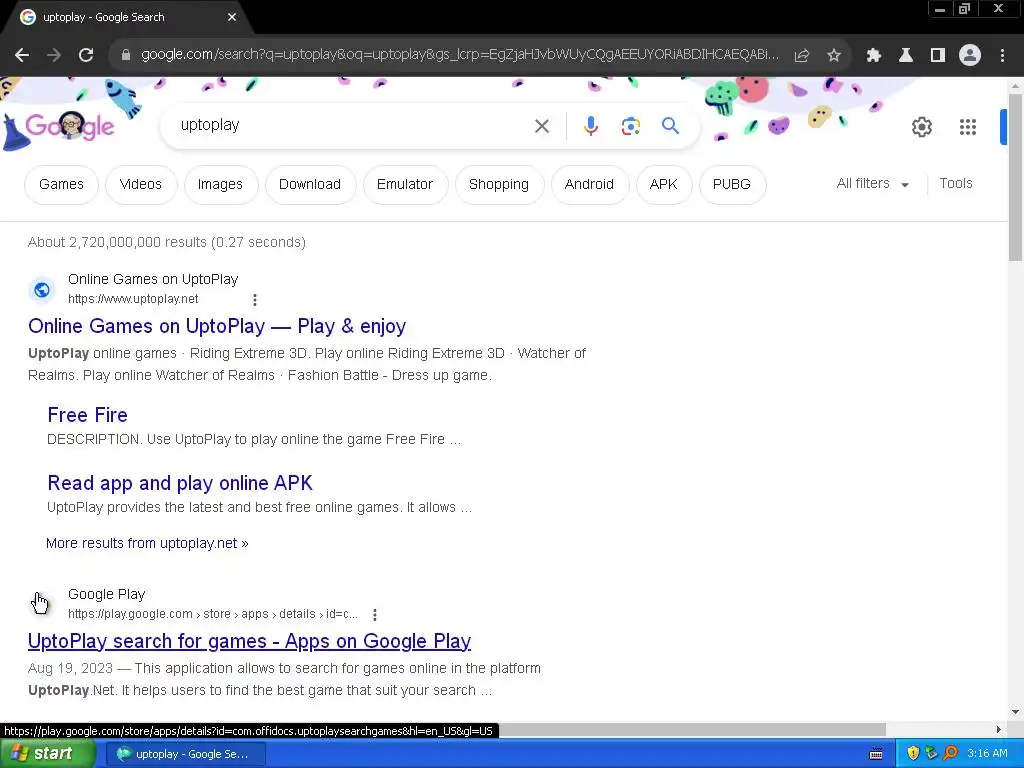This screenshot has height=768, width=1024.
Task: Open the Google apps grid
Action: (968, 127)
